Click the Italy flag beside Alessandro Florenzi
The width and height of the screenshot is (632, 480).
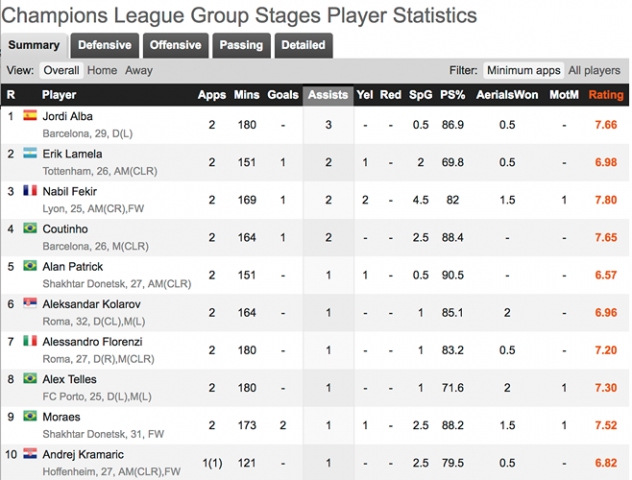pos(30,341)
